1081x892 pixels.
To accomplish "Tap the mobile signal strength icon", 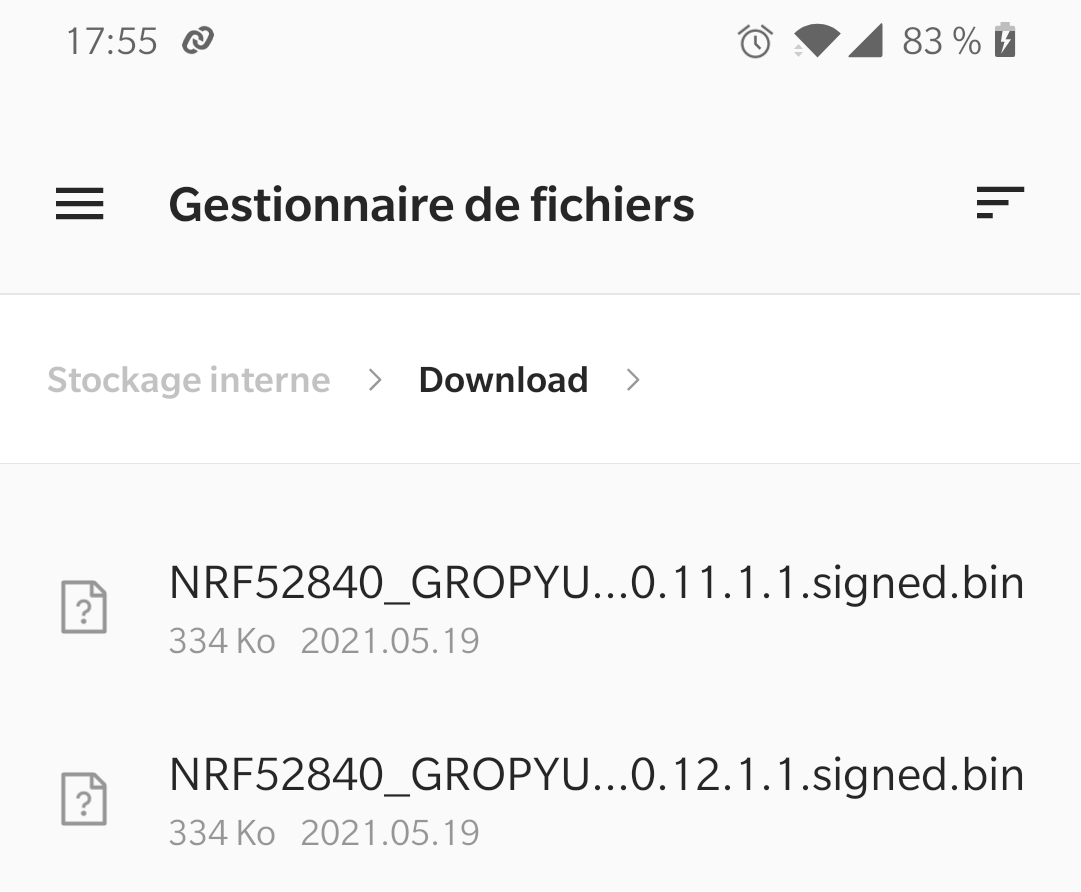I will (x=865, y=42).
